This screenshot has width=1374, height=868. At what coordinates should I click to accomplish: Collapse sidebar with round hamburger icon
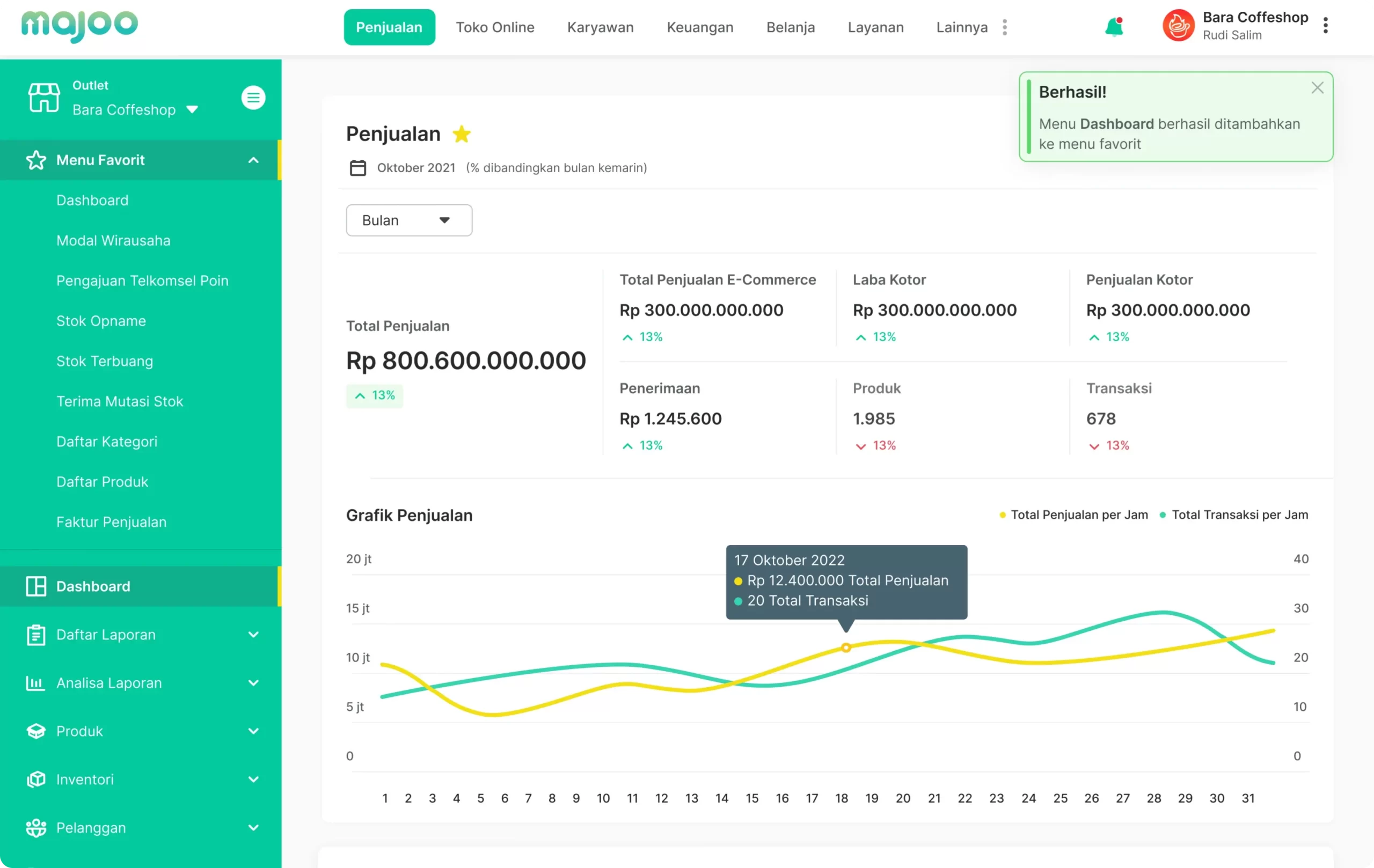tap(253, 98)
